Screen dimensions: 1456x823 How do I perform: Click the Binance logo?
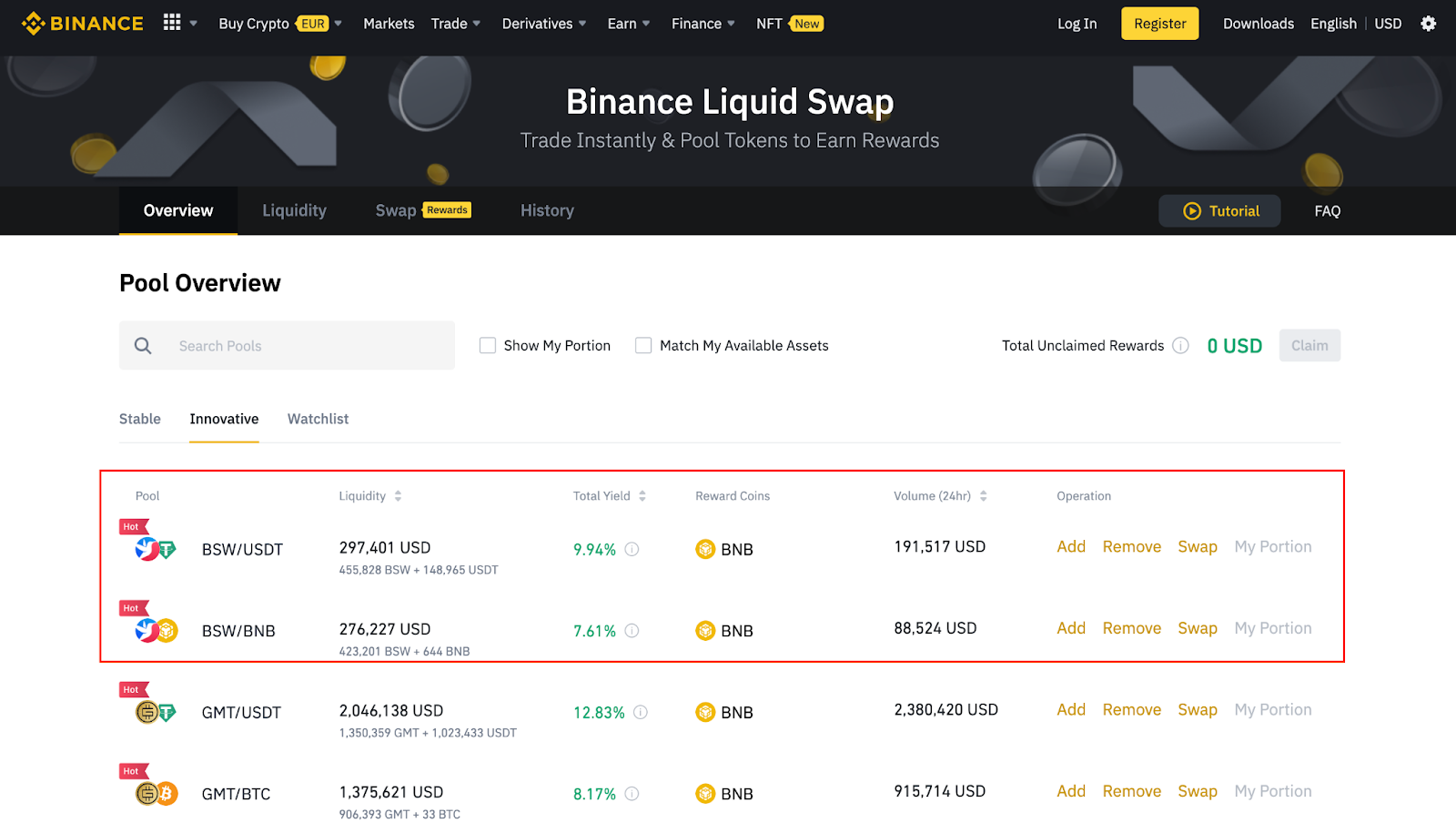coord(82,24)
